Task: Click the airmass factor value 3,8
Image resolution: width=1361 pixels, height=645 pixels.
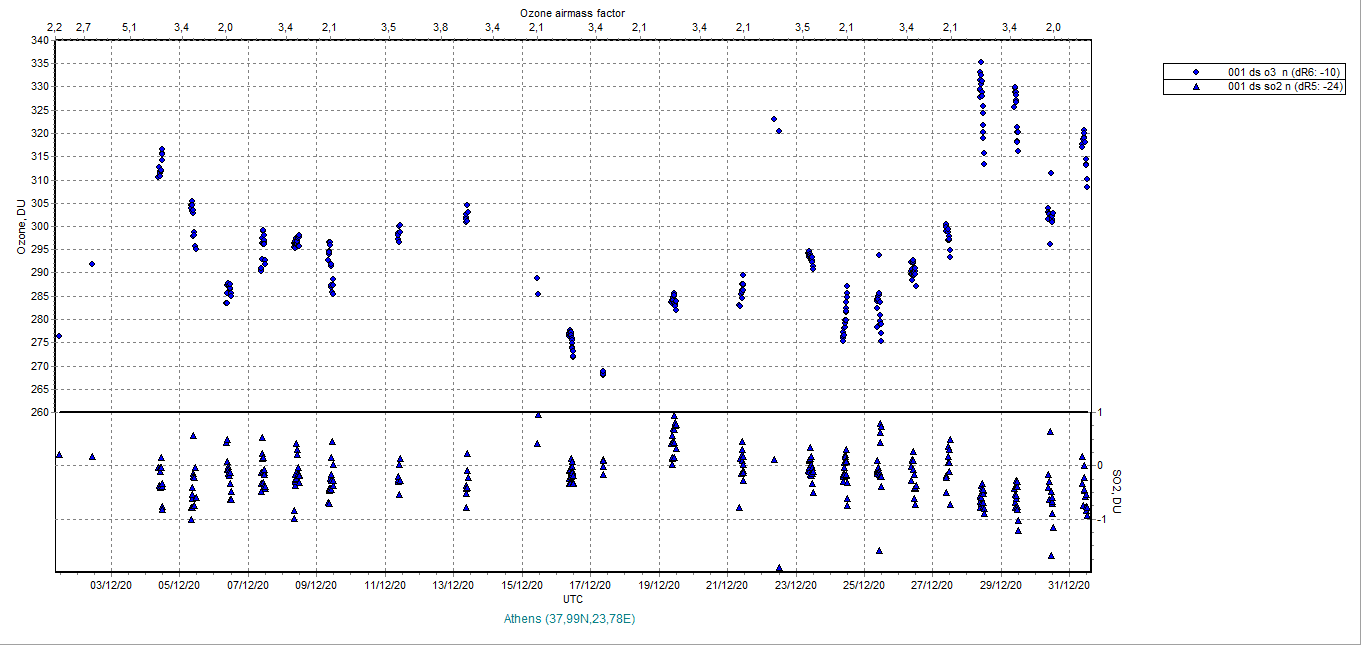Action: click(x=440, y=27)
